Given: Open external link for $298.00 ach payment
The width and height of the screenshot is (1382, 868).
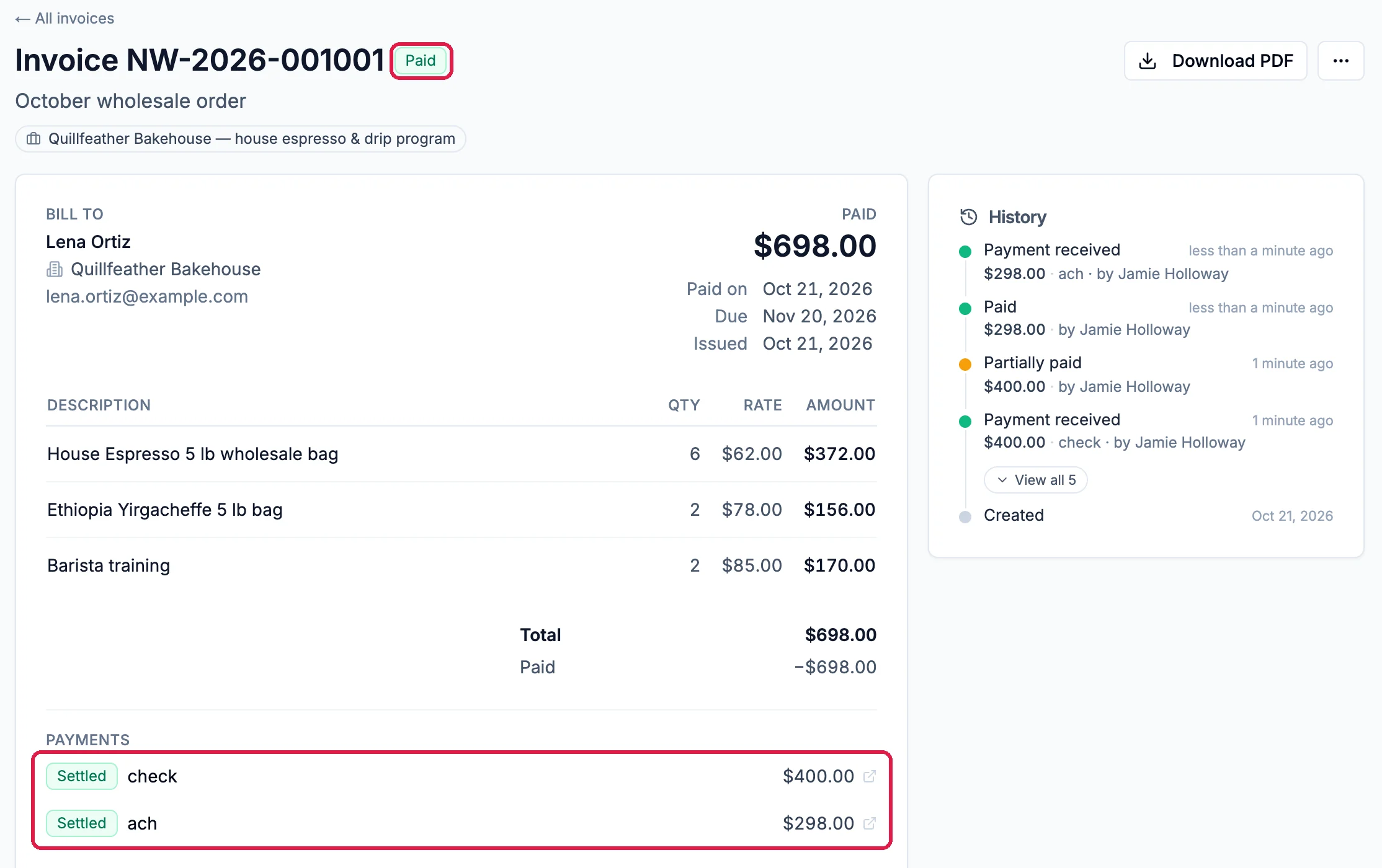Looking at the screenshot, I should pos(870,823).
